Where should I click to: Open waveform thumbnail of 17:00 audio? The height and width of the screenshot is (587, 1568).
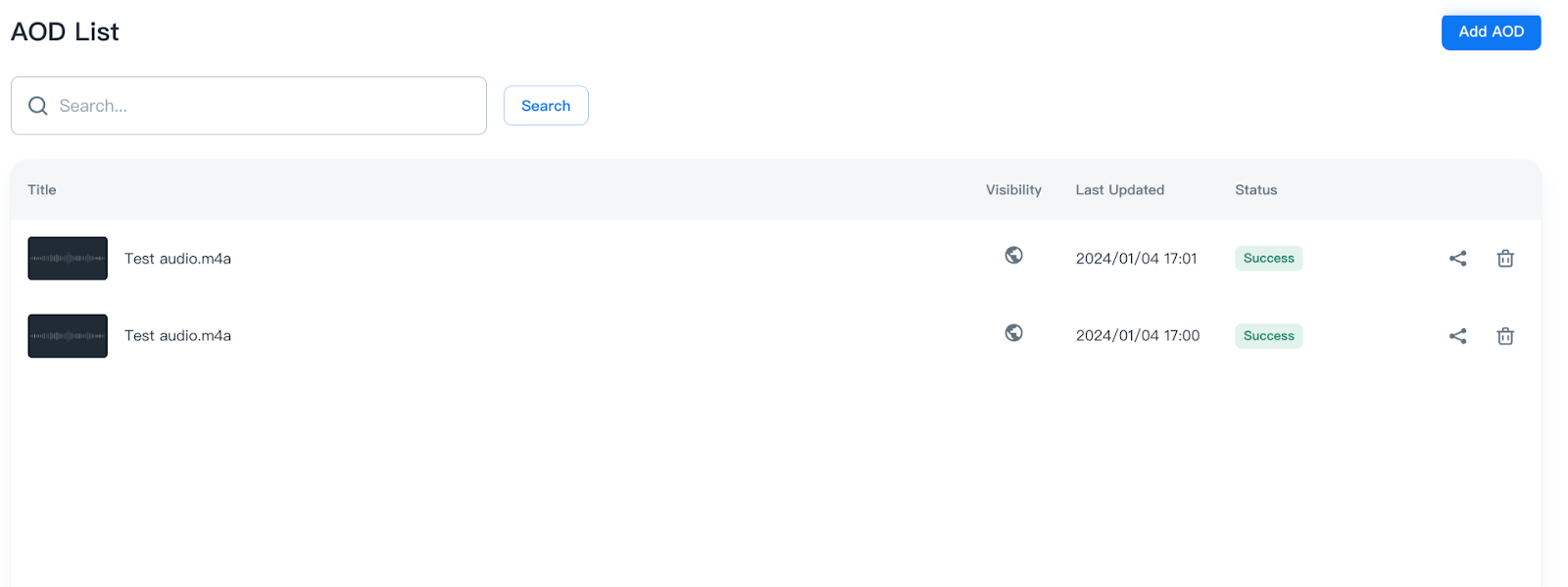[68, 336]
